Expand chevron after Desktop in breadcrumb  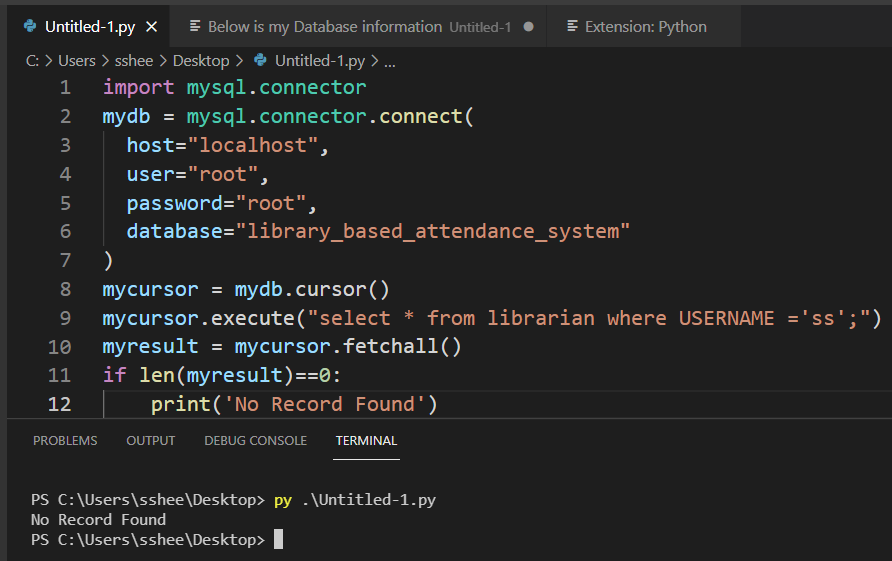click(x=239, y=61)
